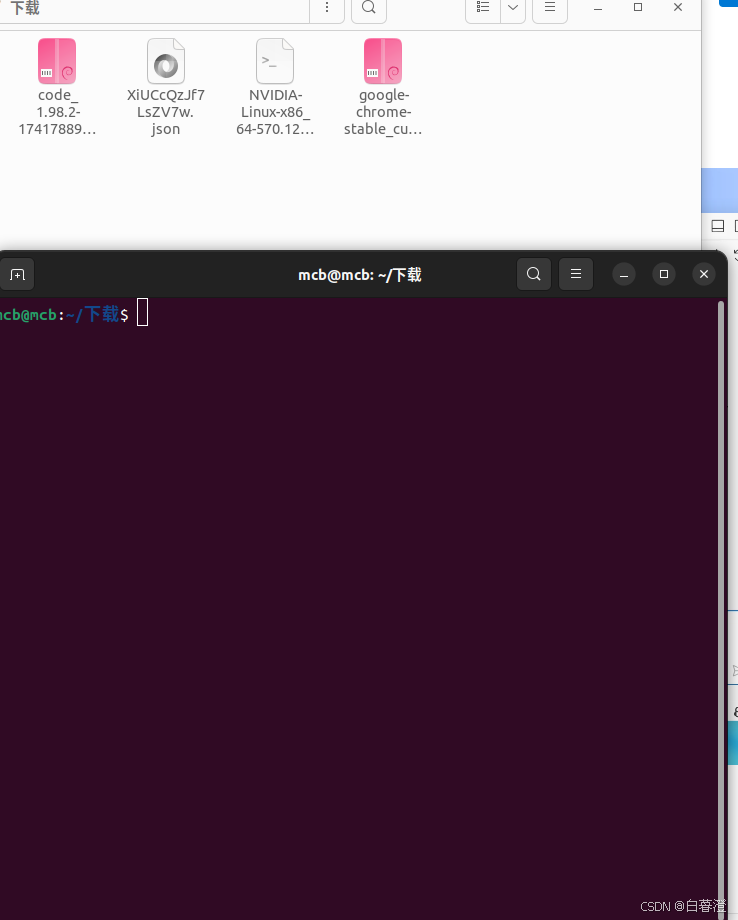738x920 pixels.
Task: Expand file manager view options dropdown
Action: (513, 8)
